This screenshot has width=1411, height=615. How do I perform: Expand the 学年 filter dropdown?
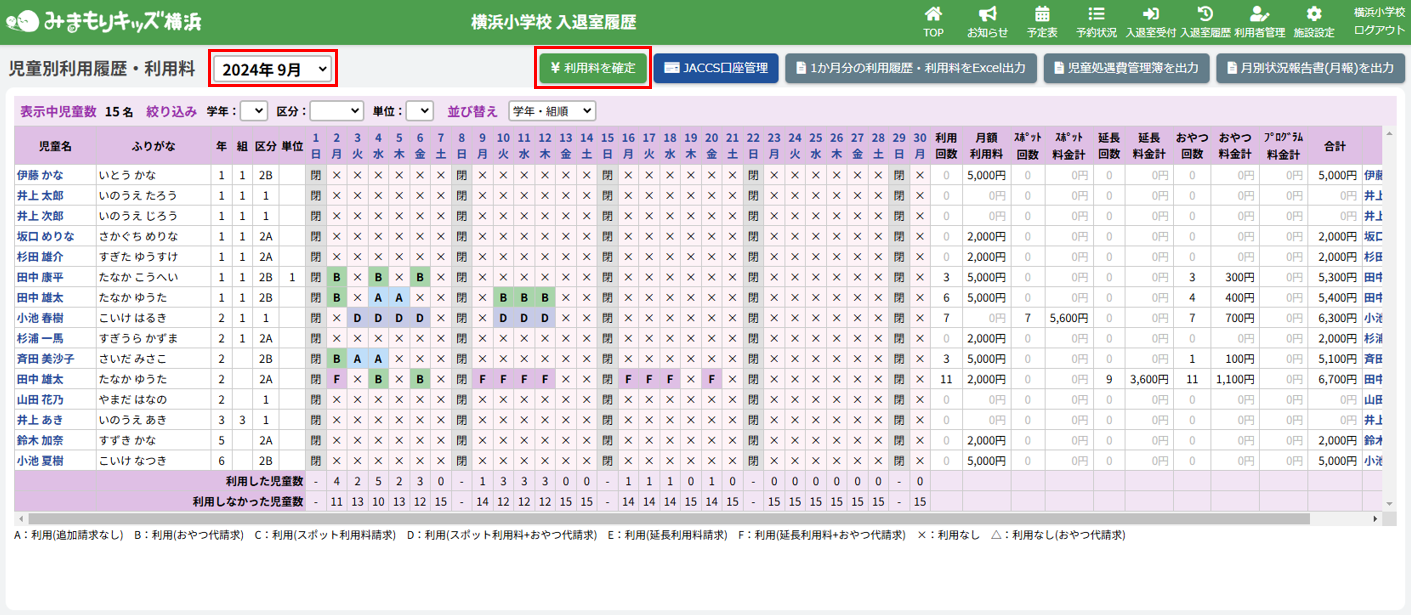click(254, 111)
